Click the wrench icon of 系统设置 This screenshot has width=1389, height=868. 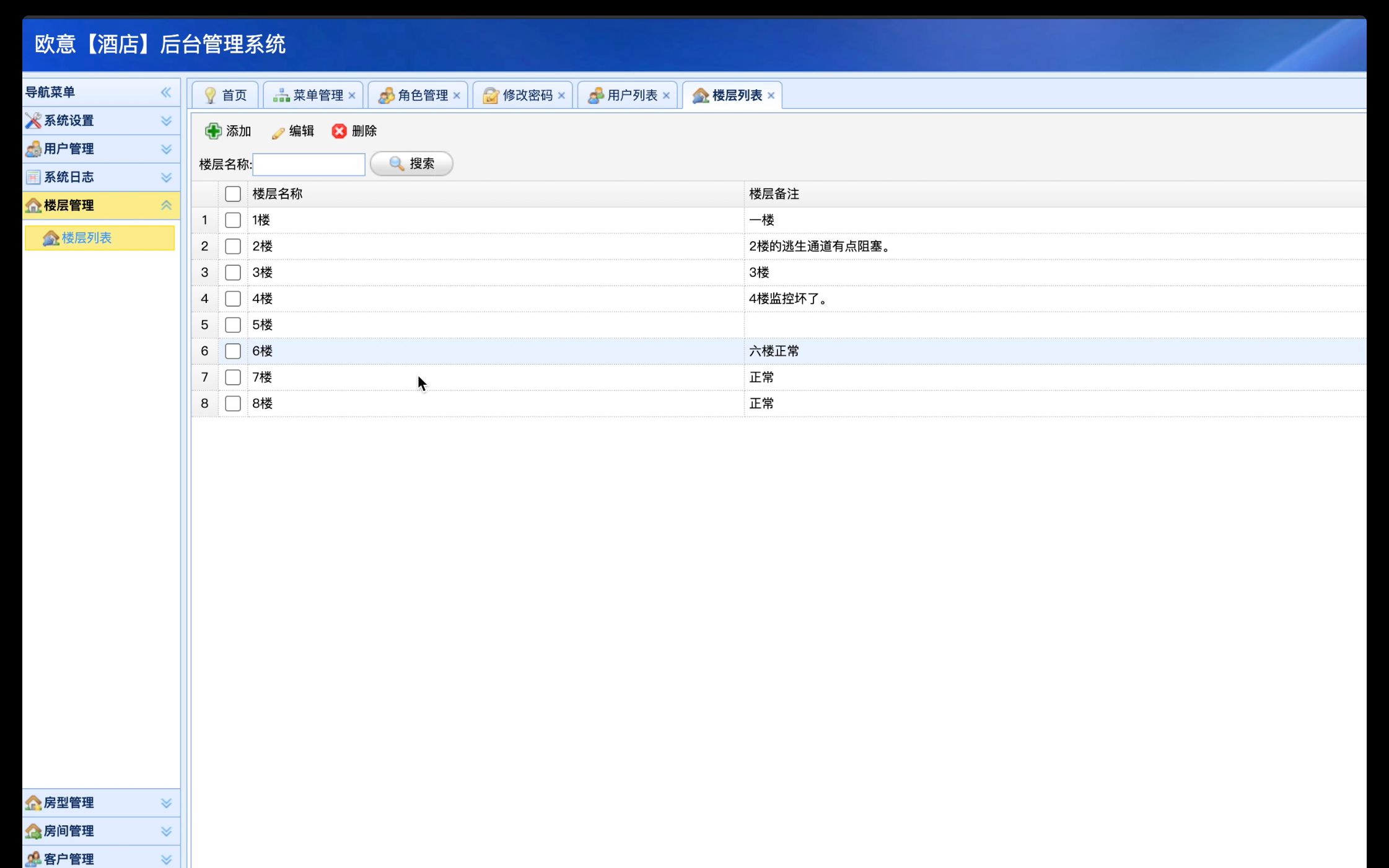(x=33, y=121)
